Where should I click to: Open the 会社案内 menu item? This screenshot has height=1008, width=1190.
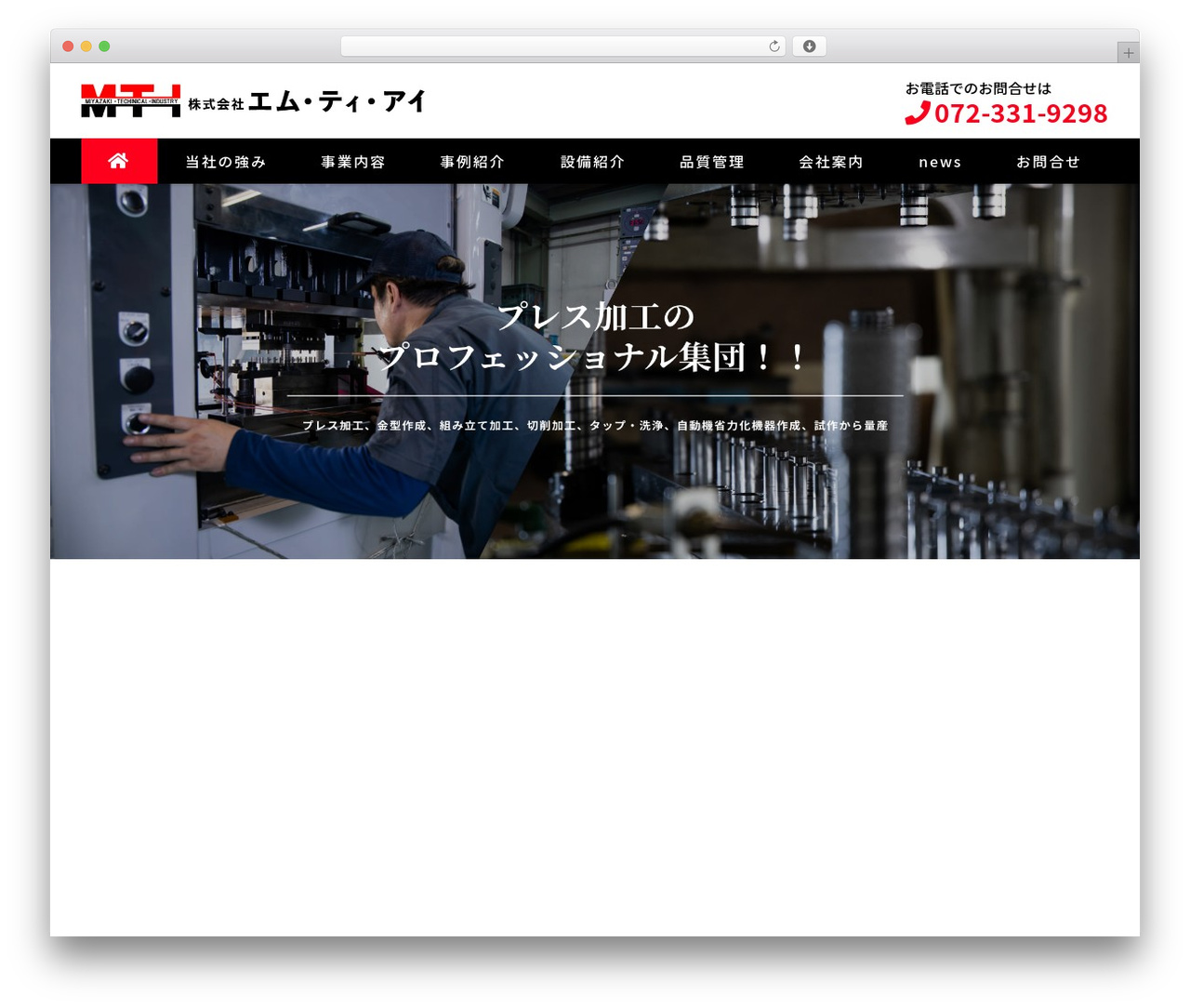point(831,162)
